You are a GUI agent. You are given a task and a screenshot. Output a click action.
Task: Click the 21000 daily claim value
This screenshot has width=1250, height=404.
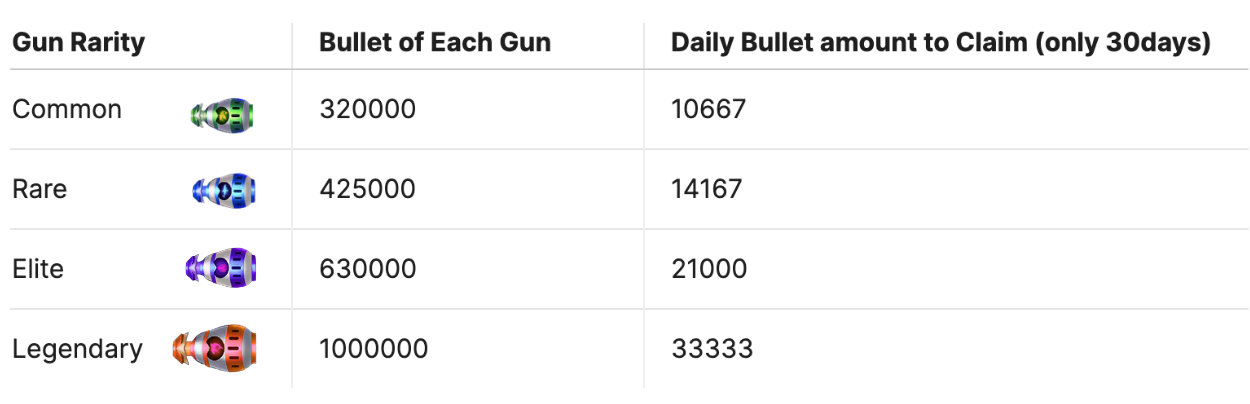point(708,268)
